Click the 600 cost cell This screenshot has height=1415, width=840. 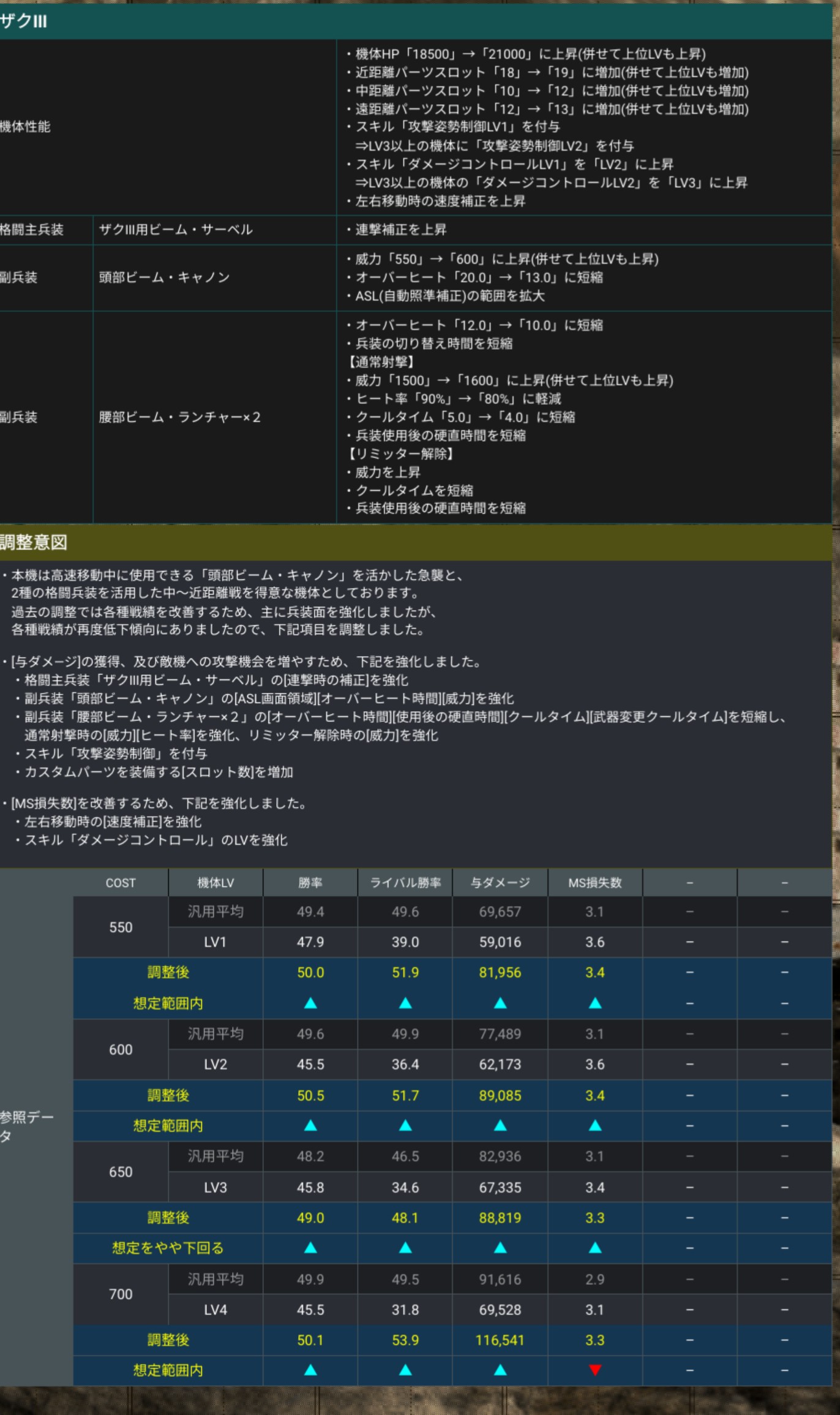click(121, 1049)
